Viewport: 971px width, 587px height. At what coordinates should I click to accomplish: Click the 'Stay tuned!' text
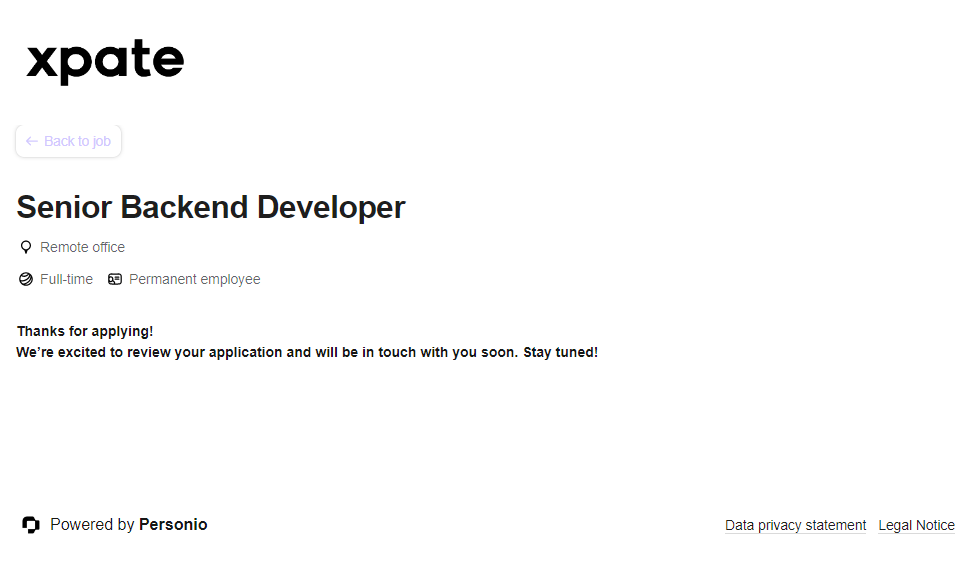tap(560, 353)
